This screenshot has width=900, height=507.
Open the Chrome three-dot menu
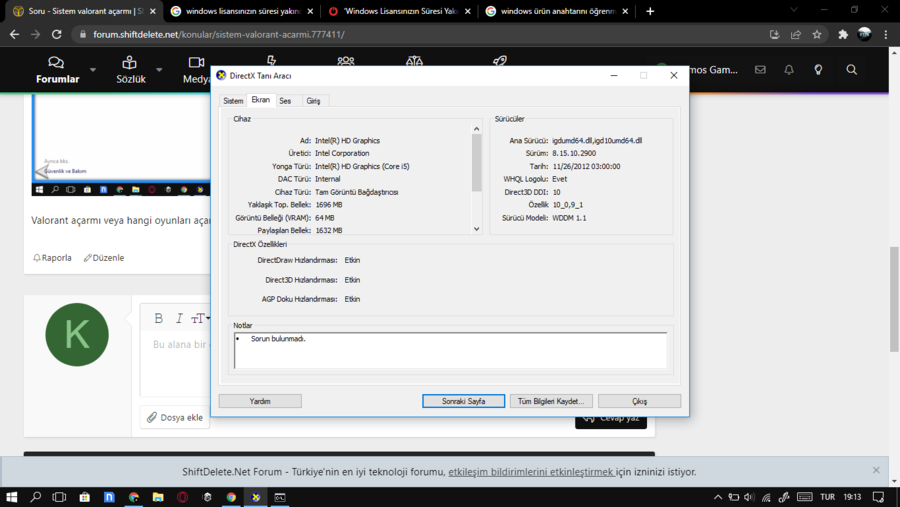[886, 34]
